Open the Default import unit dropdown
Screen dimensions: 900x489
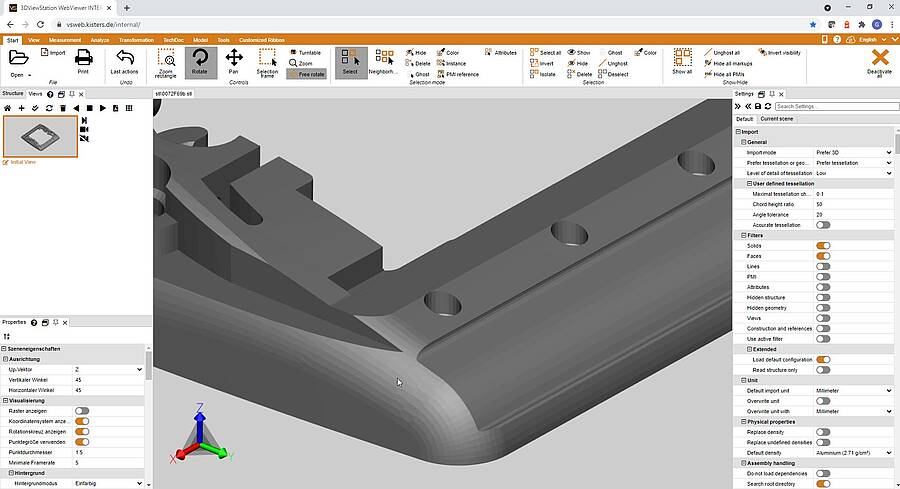tap(854, 390)
